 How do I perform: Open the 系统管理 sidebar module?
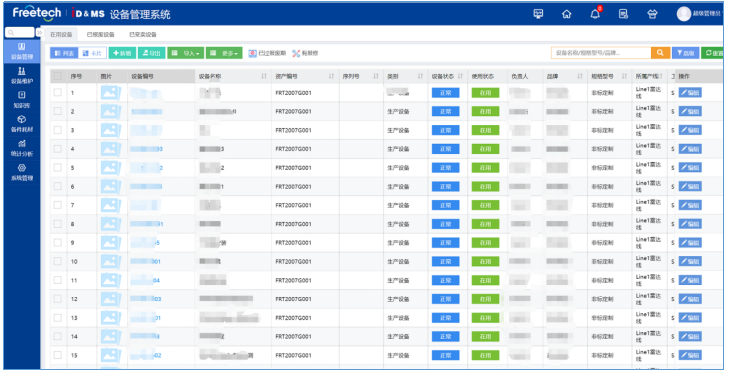[22, 173]
